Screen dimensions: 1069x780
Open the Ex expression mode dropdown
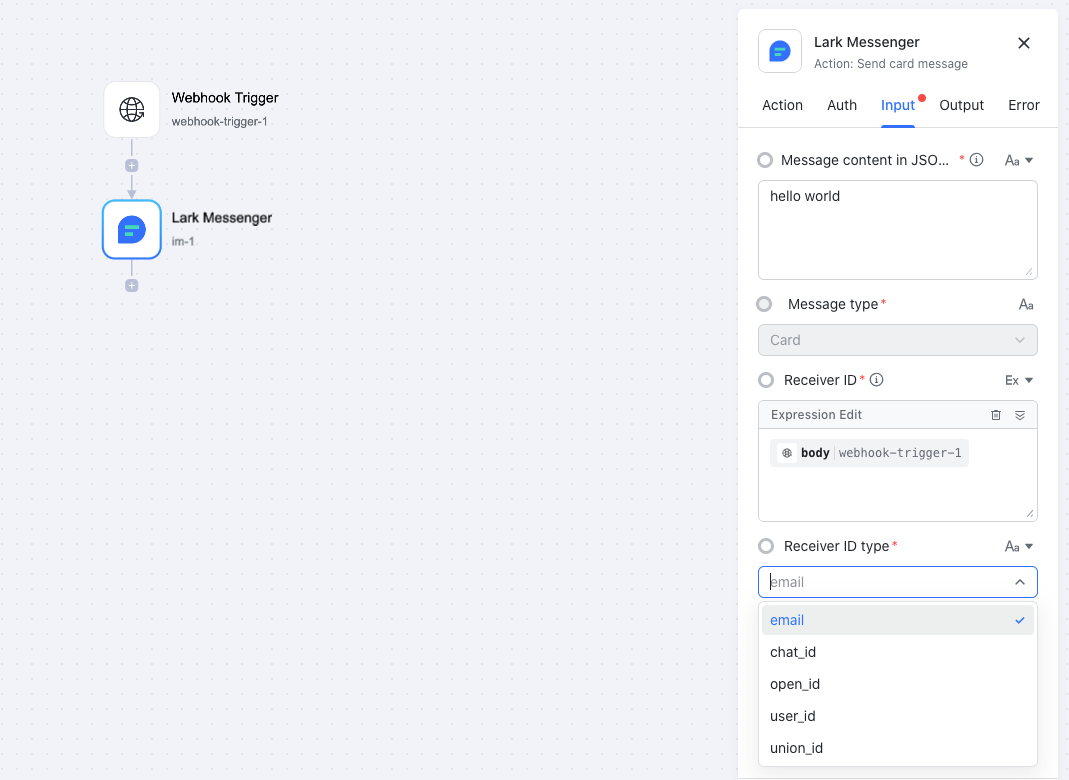tap(1019, 380)
